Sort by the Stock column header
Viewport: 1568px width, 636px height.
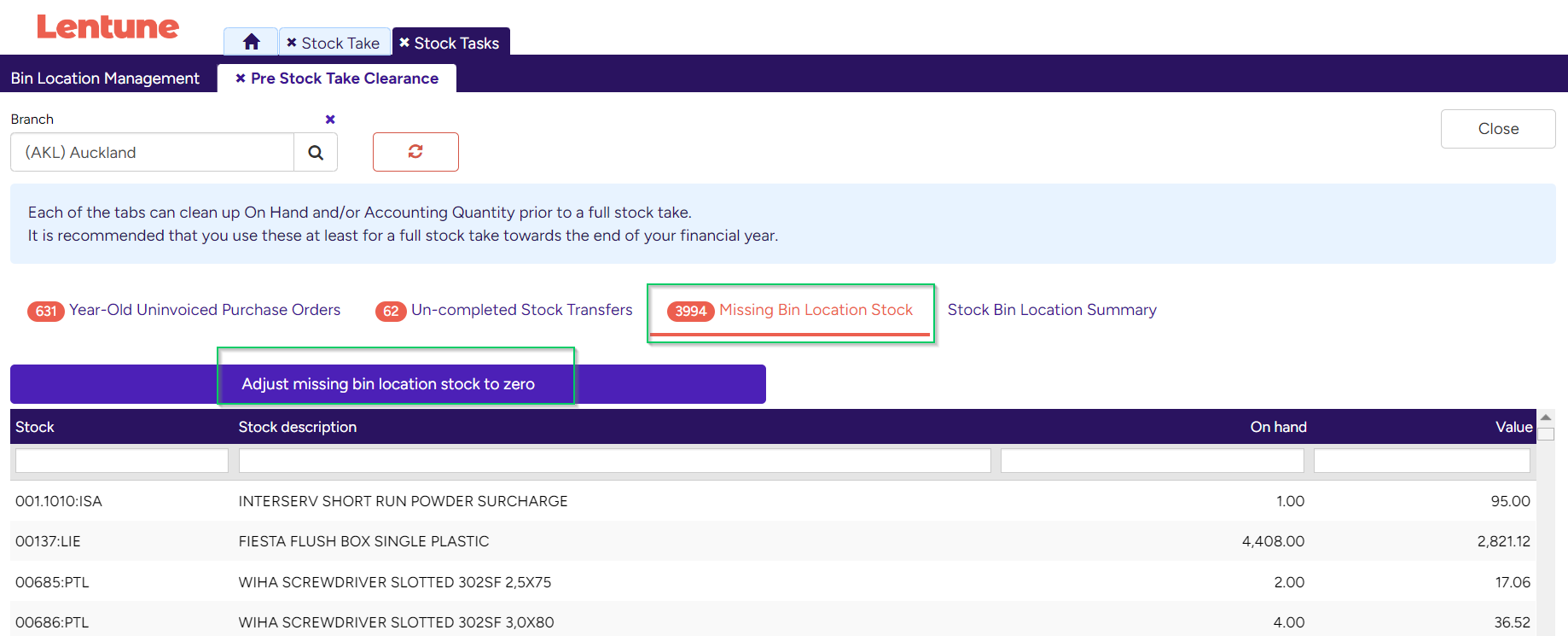35,427
